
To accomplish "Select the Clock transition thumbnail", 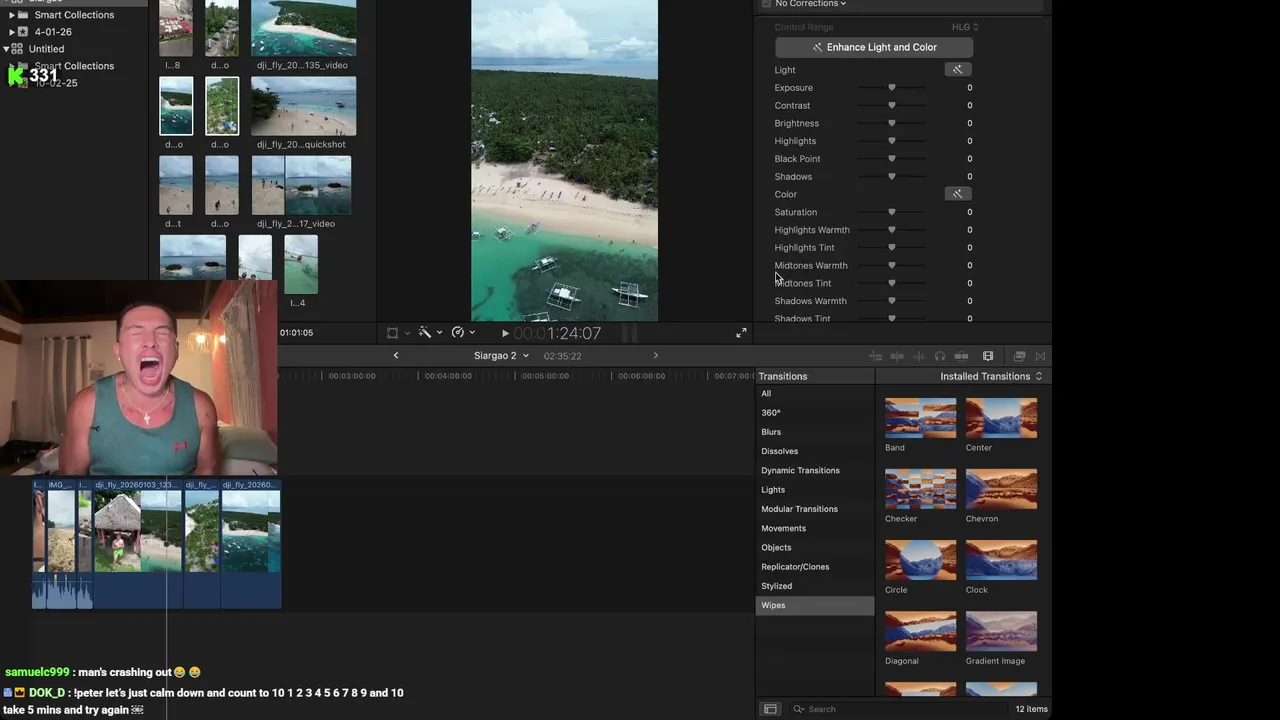I will [x=1001, y=560].
